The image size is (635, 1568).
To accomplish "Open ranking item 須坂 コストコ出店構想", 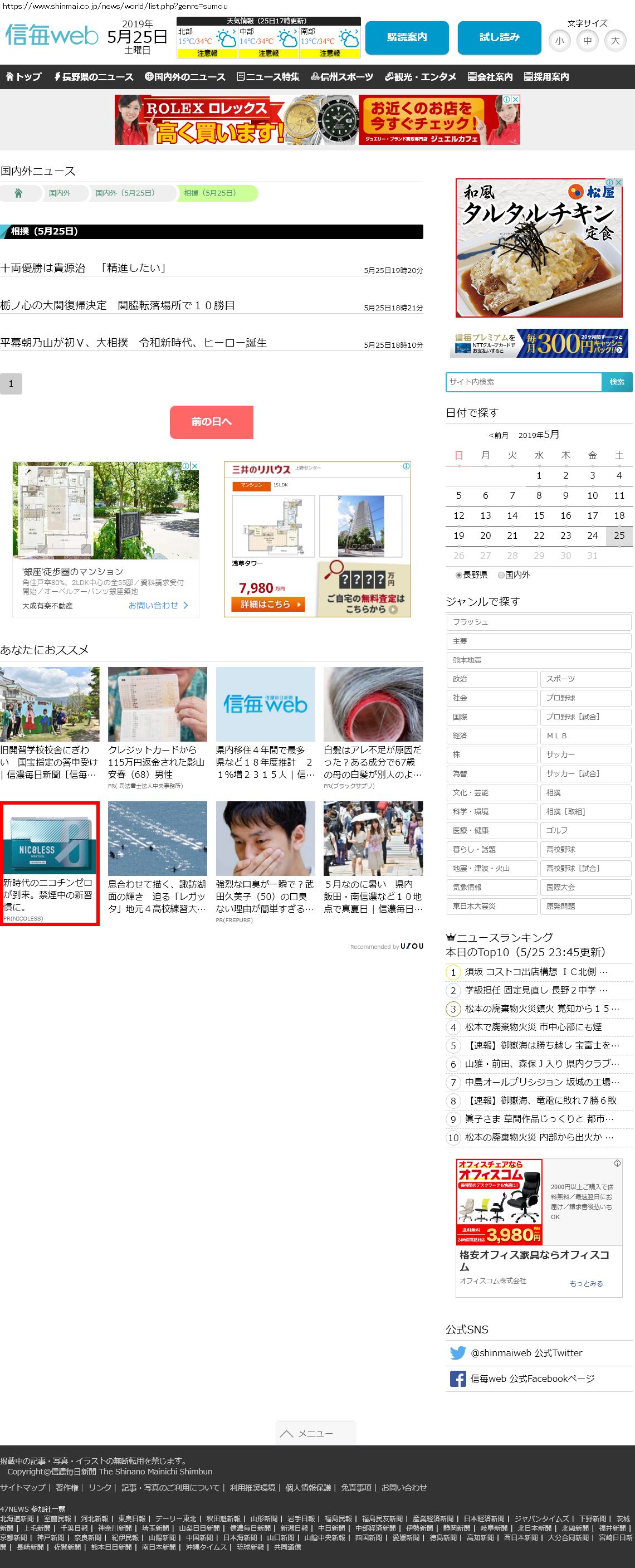I will tap(536, 972).
